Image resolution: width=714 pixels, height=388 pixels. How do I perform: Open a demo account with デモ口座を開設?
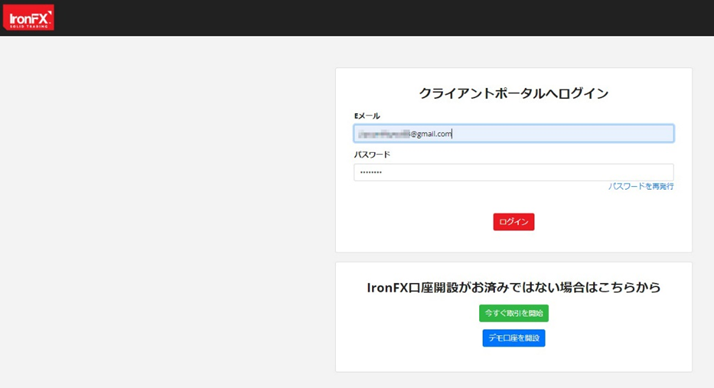pos(514,338)
